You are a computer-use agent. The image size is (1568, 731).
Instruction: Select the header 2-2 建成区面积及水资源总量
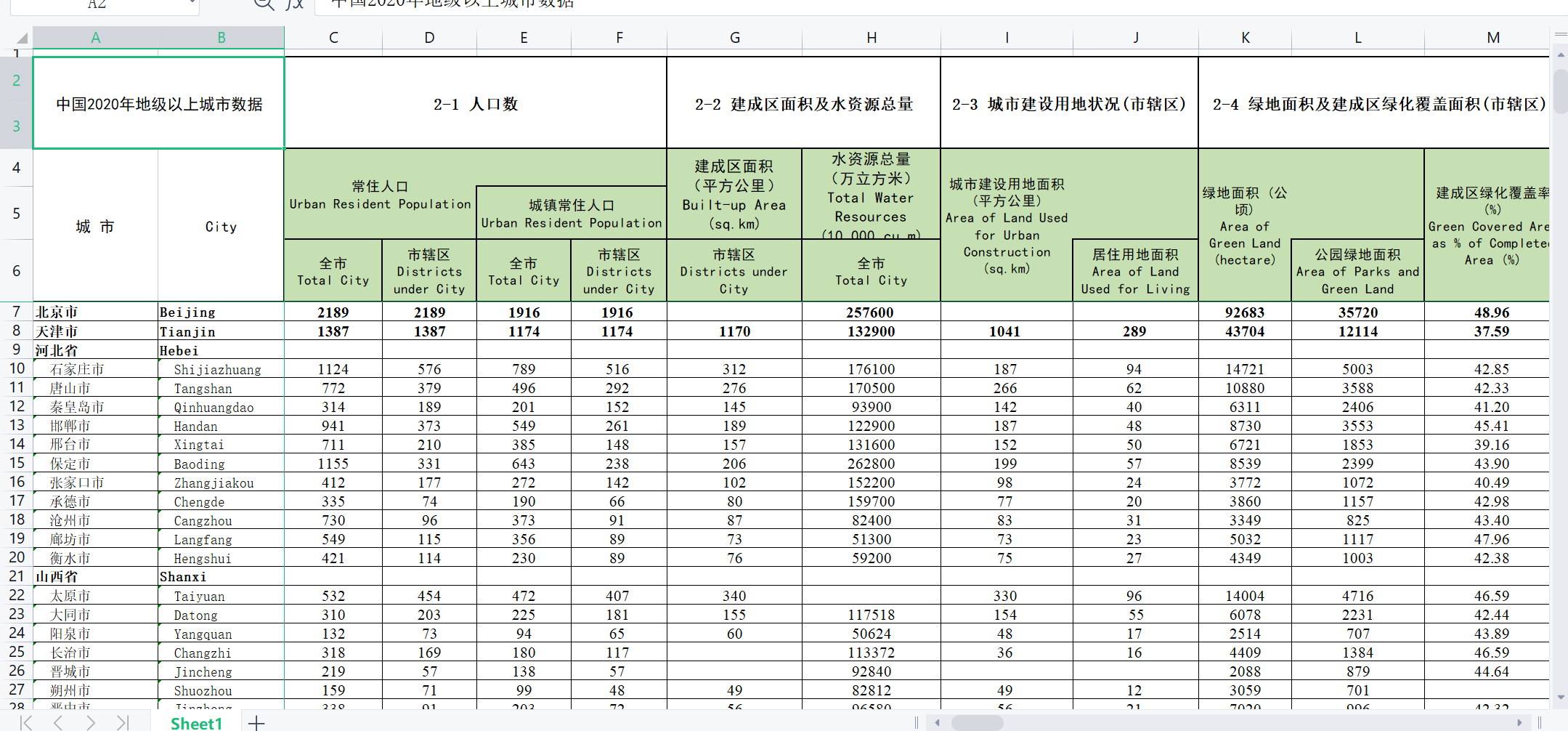click(x=804, y=103)
